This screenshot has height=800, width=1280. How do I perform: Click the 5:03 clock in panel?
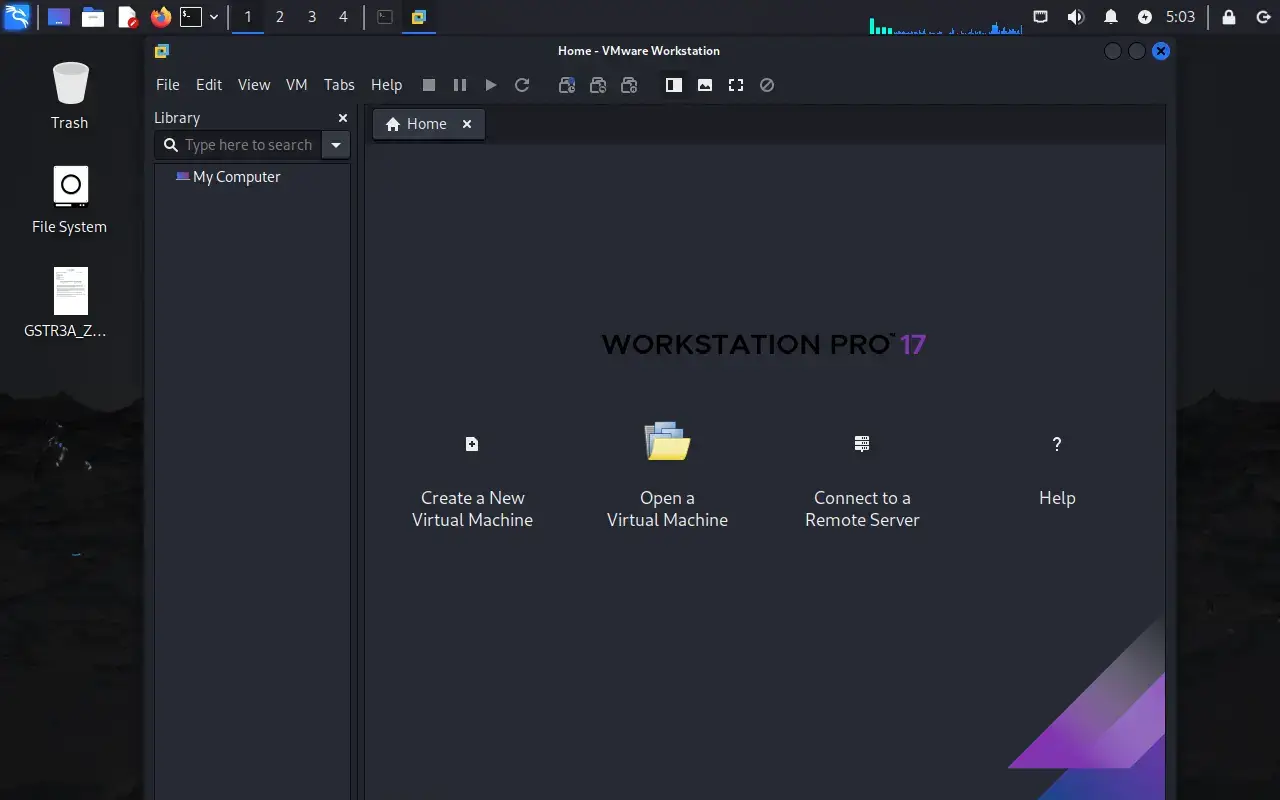tap(1181, 17)
